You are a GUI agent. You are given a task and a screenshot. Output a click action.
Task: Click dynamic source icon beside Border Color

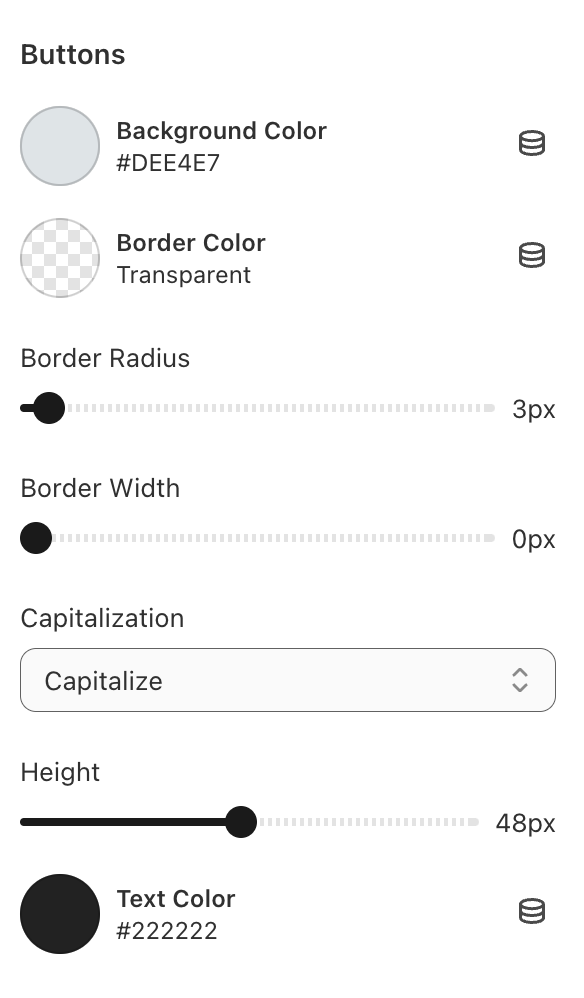pyautogui.click(x=532, y=255)
